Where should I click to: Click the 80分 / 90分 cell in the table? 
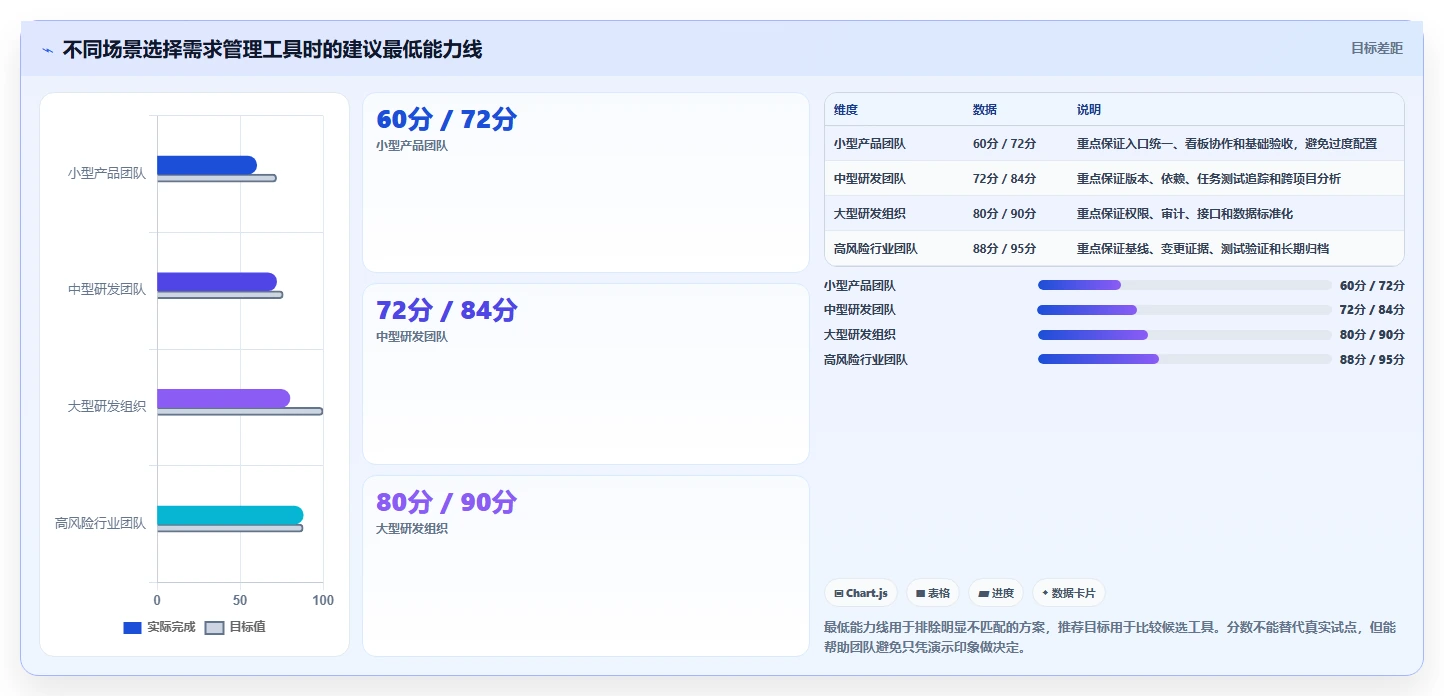click(1005, 214)
